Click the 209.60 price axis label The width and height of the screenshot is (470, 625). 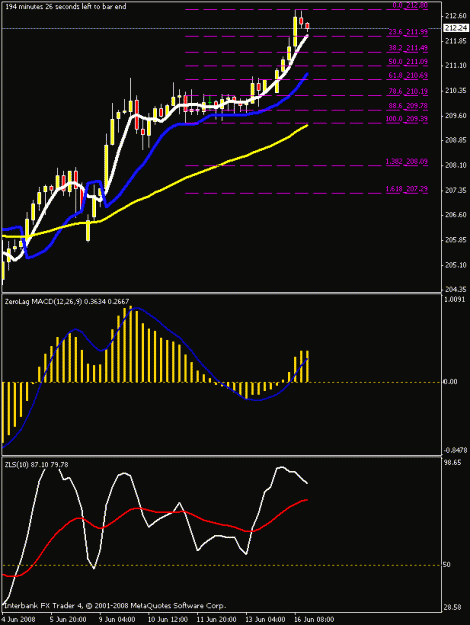click(x=456, y=116)
